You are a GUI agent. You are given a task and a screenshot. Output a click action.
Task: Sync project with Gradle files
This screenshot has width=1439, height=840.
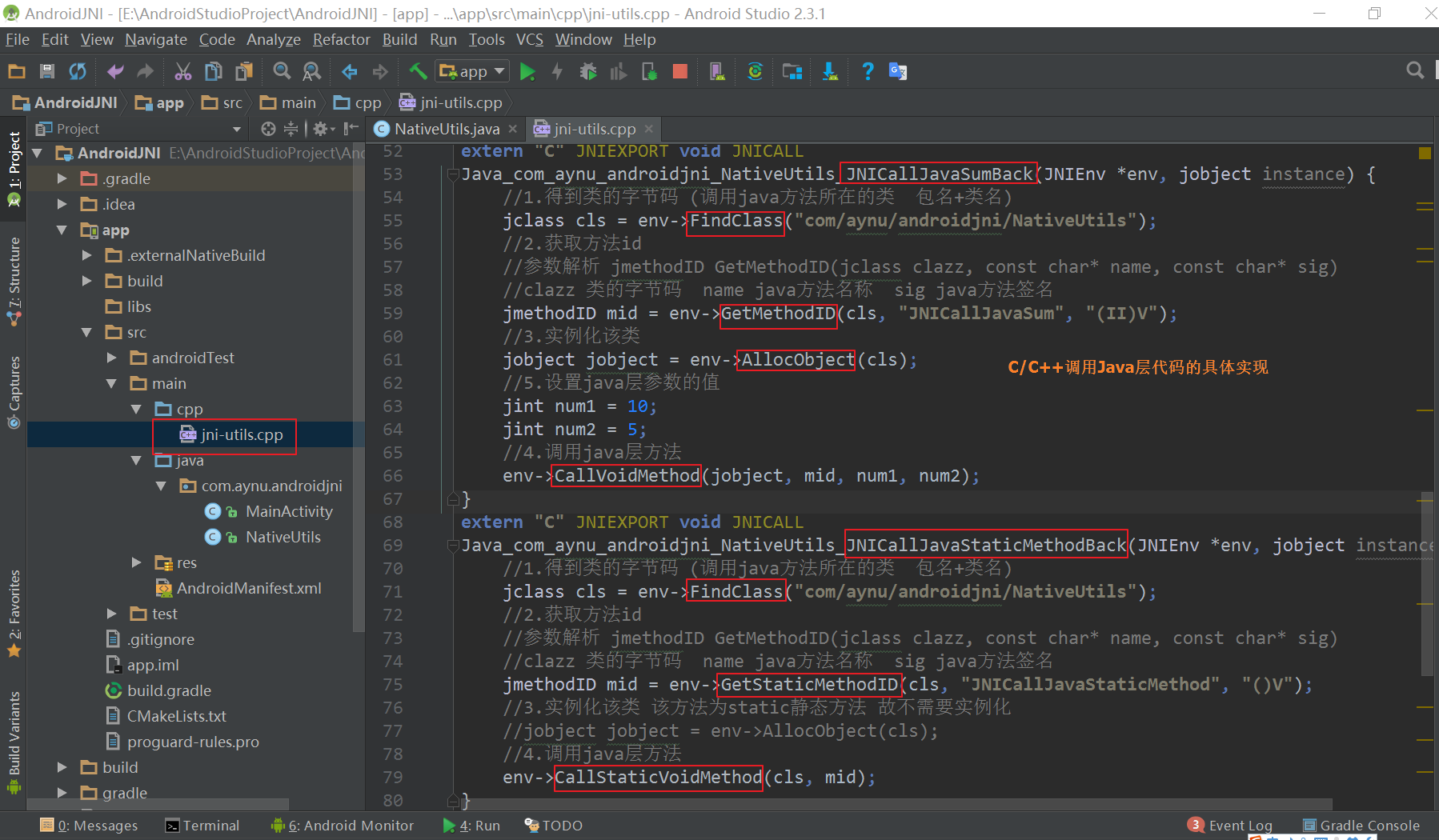pos(755,72)
